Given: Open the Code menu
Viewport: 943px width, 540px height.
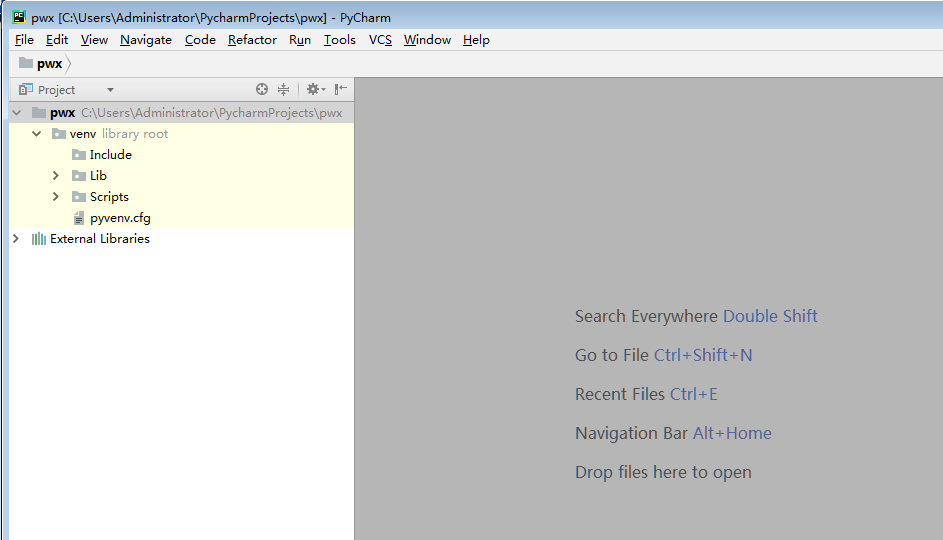Looking at the screenshot, I should click(200, 40).
